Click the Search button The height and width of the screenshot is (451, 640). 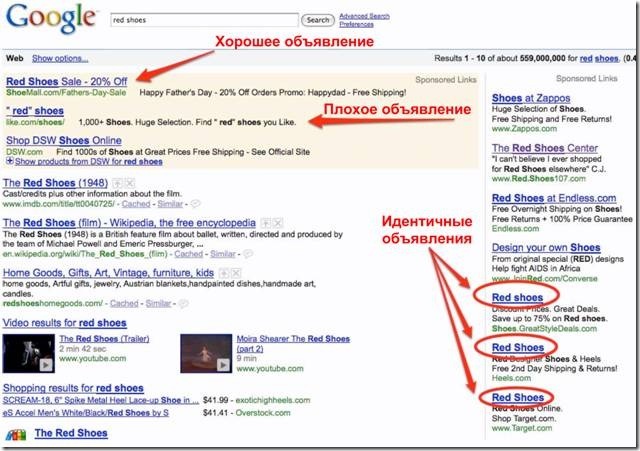[318, 20]
